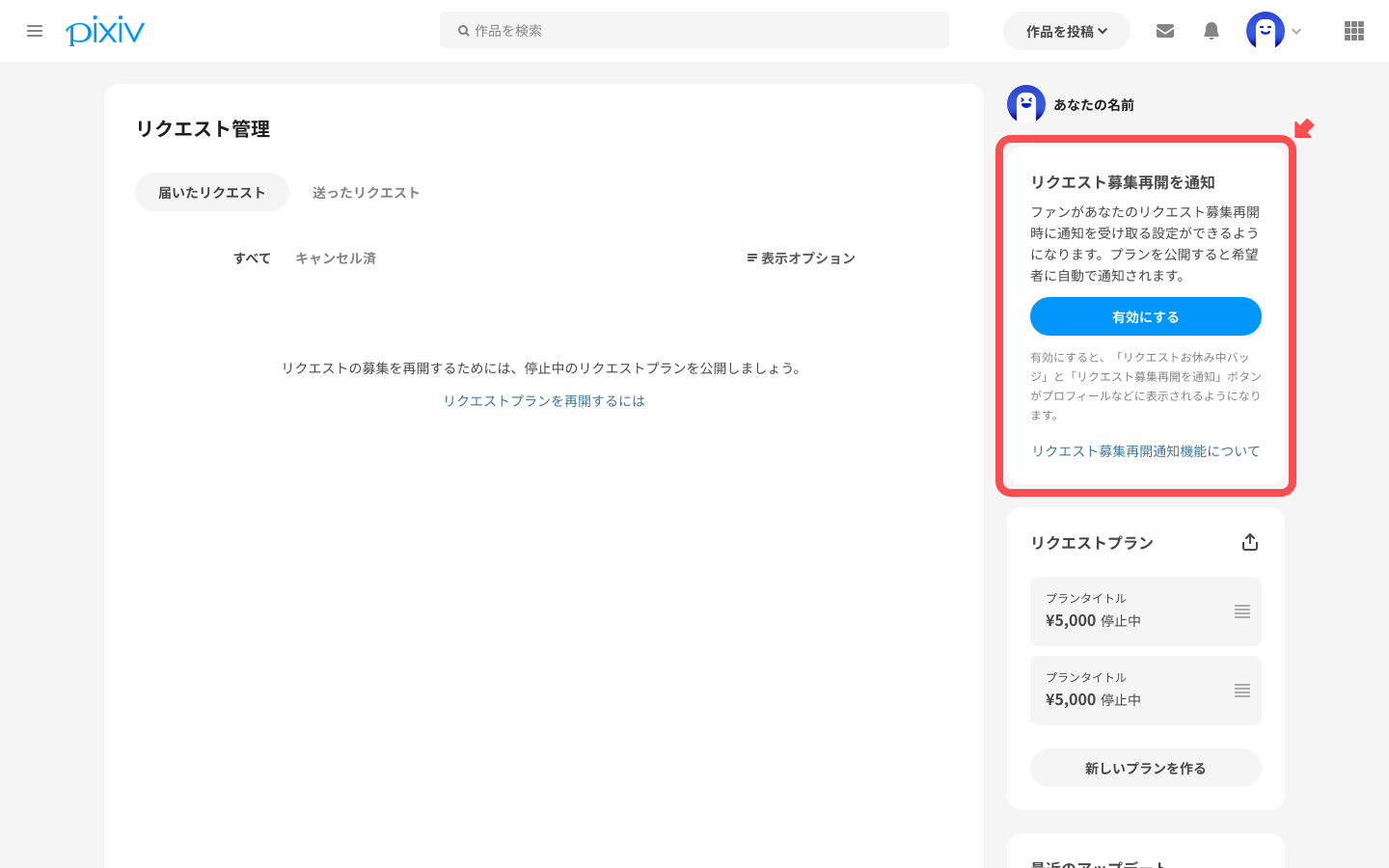The height and width of the screenshot is (868, 1389).
Task: Expand the 作品を投稿 dropdown
Action: tap(1066, 30)
